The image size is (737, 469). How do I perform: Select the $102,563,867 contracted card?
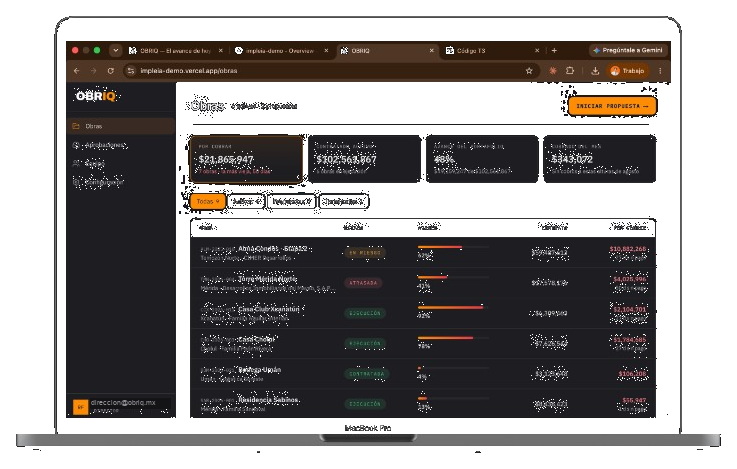[364, 159]
